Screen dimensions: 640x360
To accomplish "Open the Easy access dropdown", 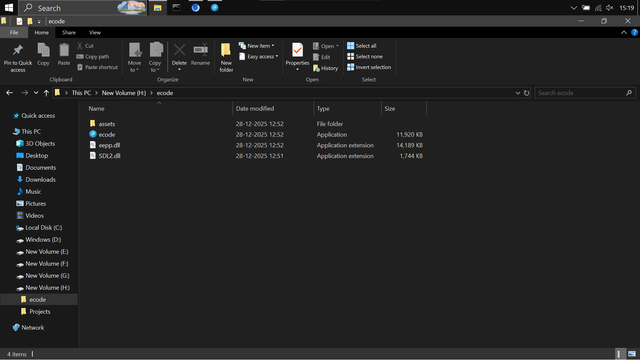I will [259, 56].
